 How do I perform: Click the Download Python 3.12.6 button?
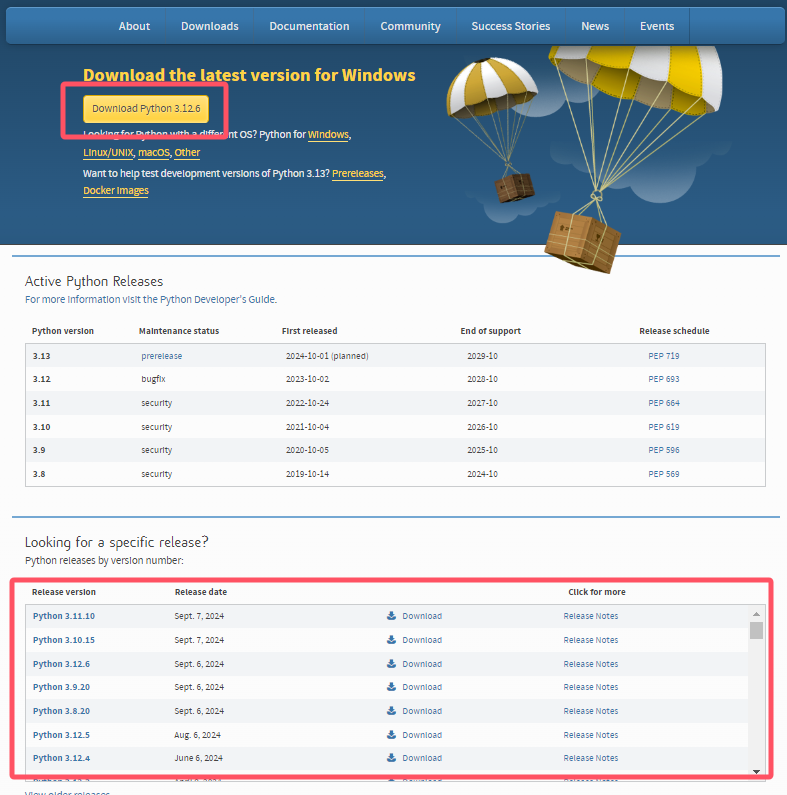pyautogui.click(x=146, y=109)
